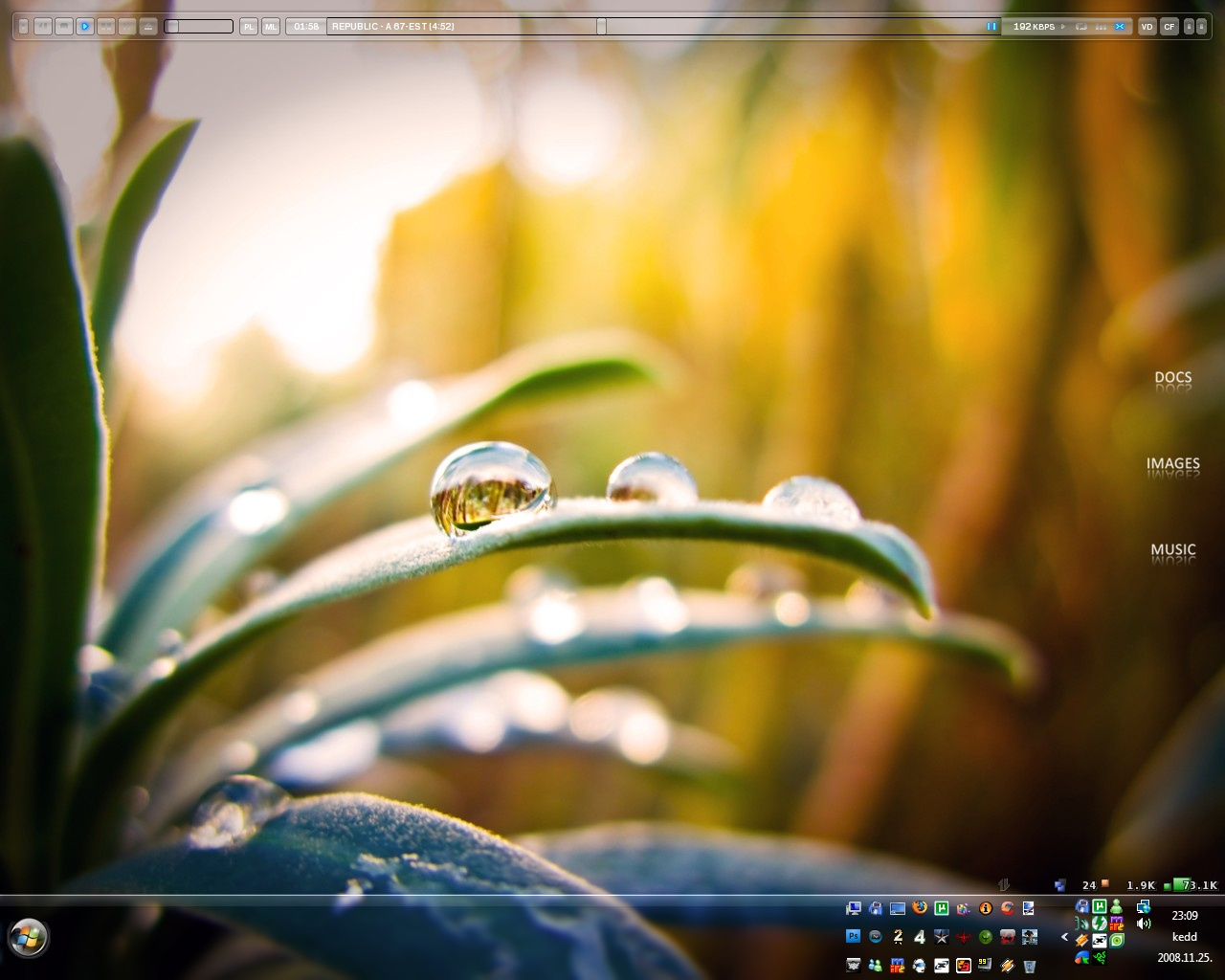Screen dimensions: 1225x980
Task: Click the seek position handle on the song progress bar
Action: point(601,26)
